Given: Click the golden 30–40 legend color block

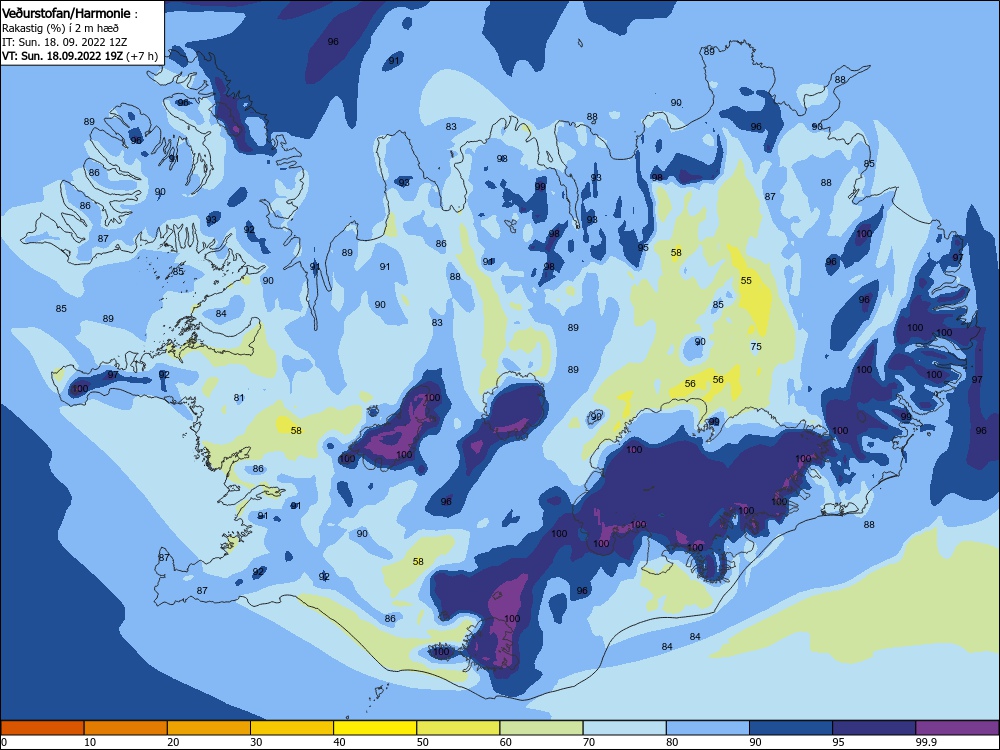Looking at the screenshot, I should [292, 728].
